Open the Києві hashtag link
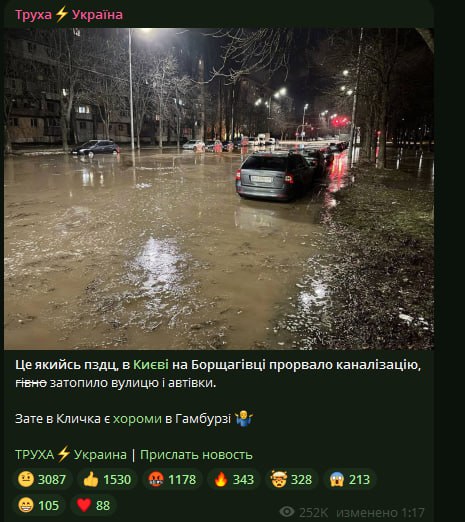 pyautogui.click(x=151, y=365)
